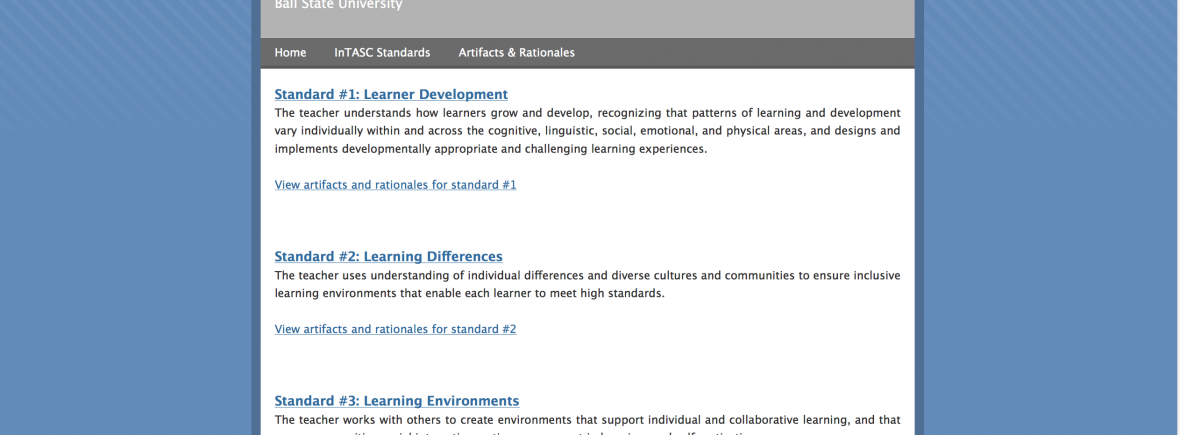Screen dimensions: 1180x435
Task: Open Standard #2: Learning Differences heading link
Action: click(x=388, y=257)
